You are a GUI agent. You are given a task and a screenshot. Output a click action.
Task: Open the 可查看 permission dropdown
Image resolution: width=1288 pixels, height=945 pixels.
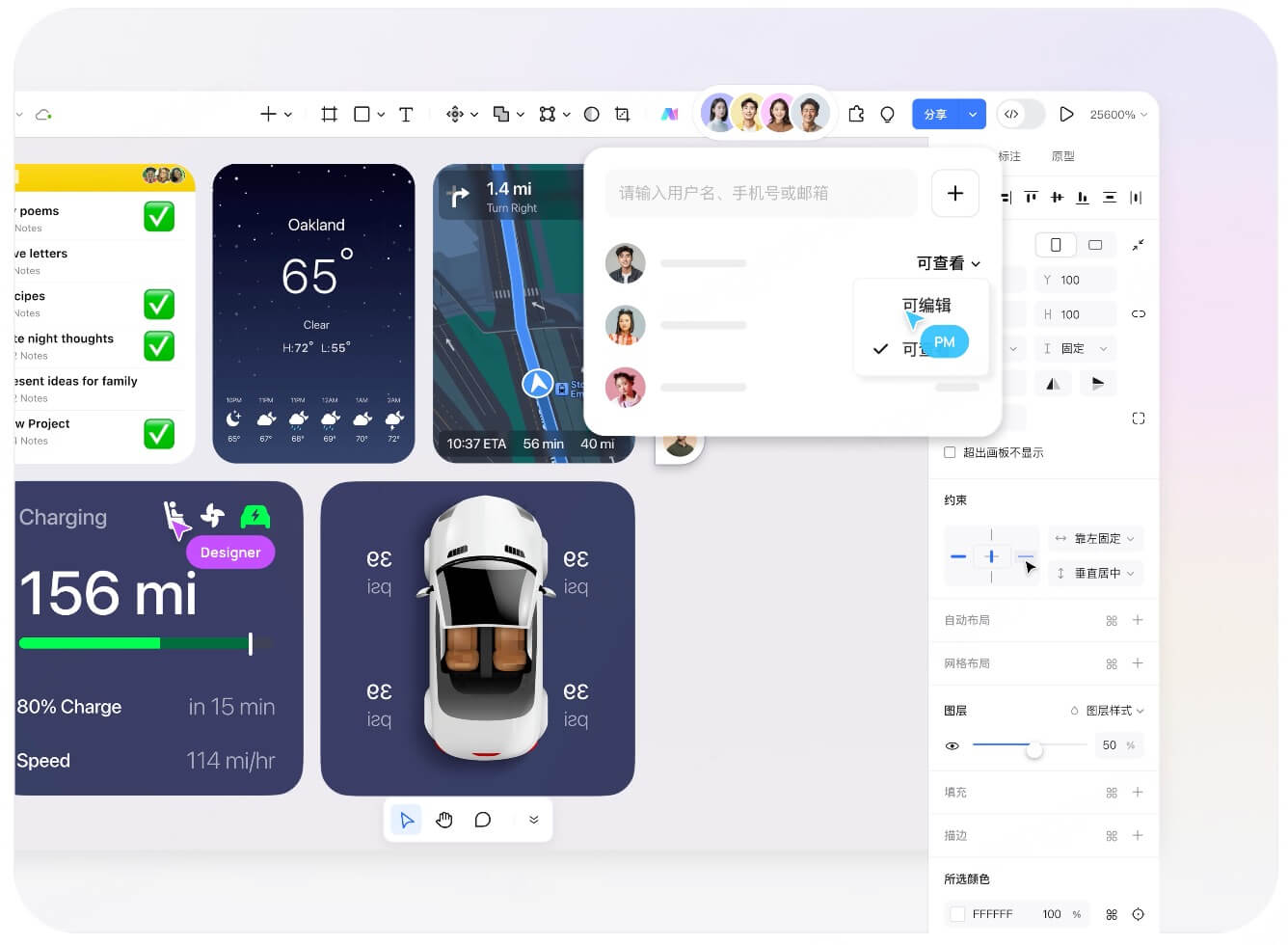948,263
